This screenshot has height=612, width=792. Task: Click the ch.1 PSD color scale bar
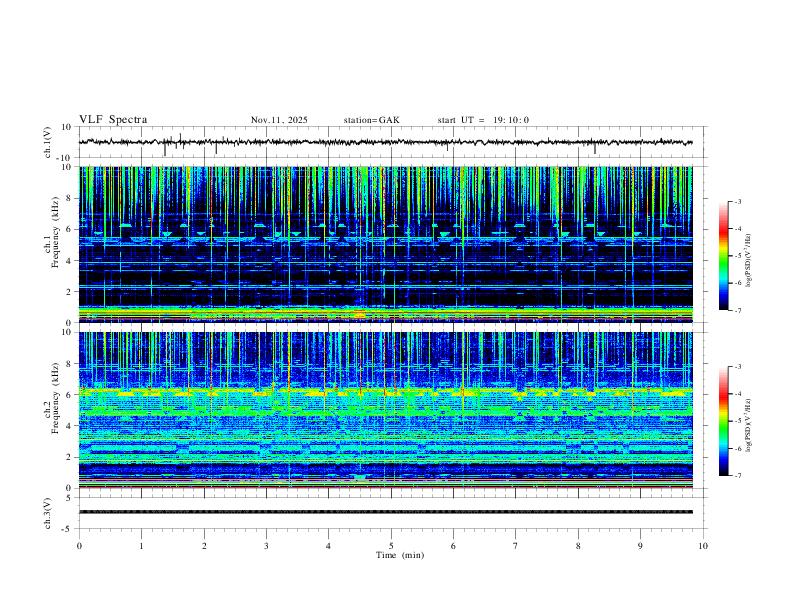click(x=724, y=256)
